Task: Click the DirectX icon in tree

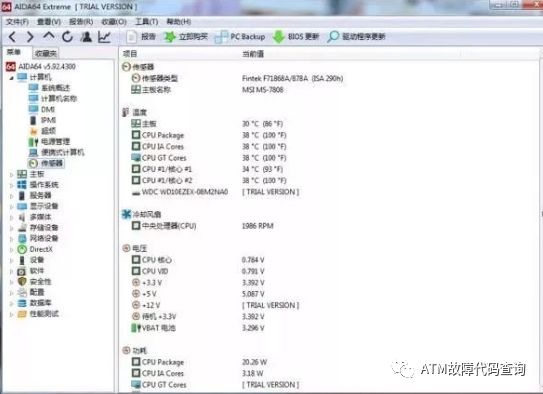Action: [22, 249]
